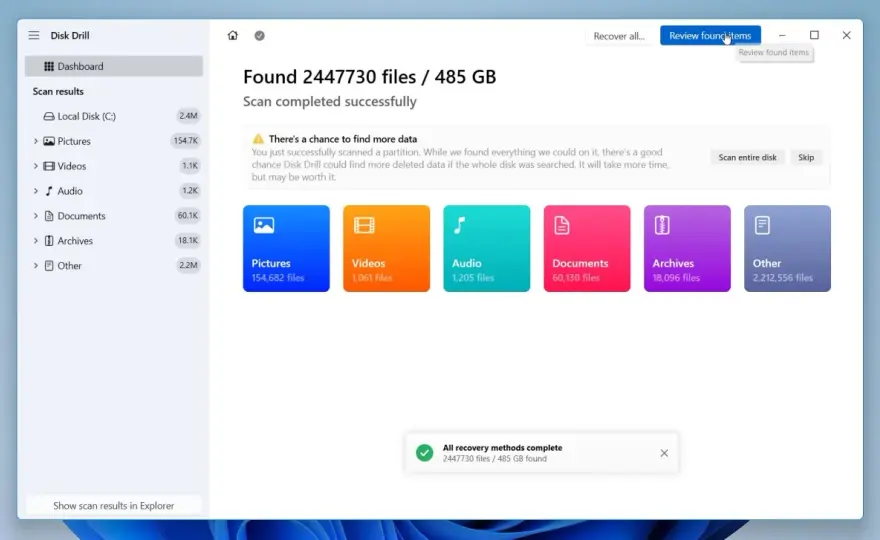Select Other in the scan results list
Image resolution: width=880 pixels, height=540 pixels.
click(x=113, y=266)
